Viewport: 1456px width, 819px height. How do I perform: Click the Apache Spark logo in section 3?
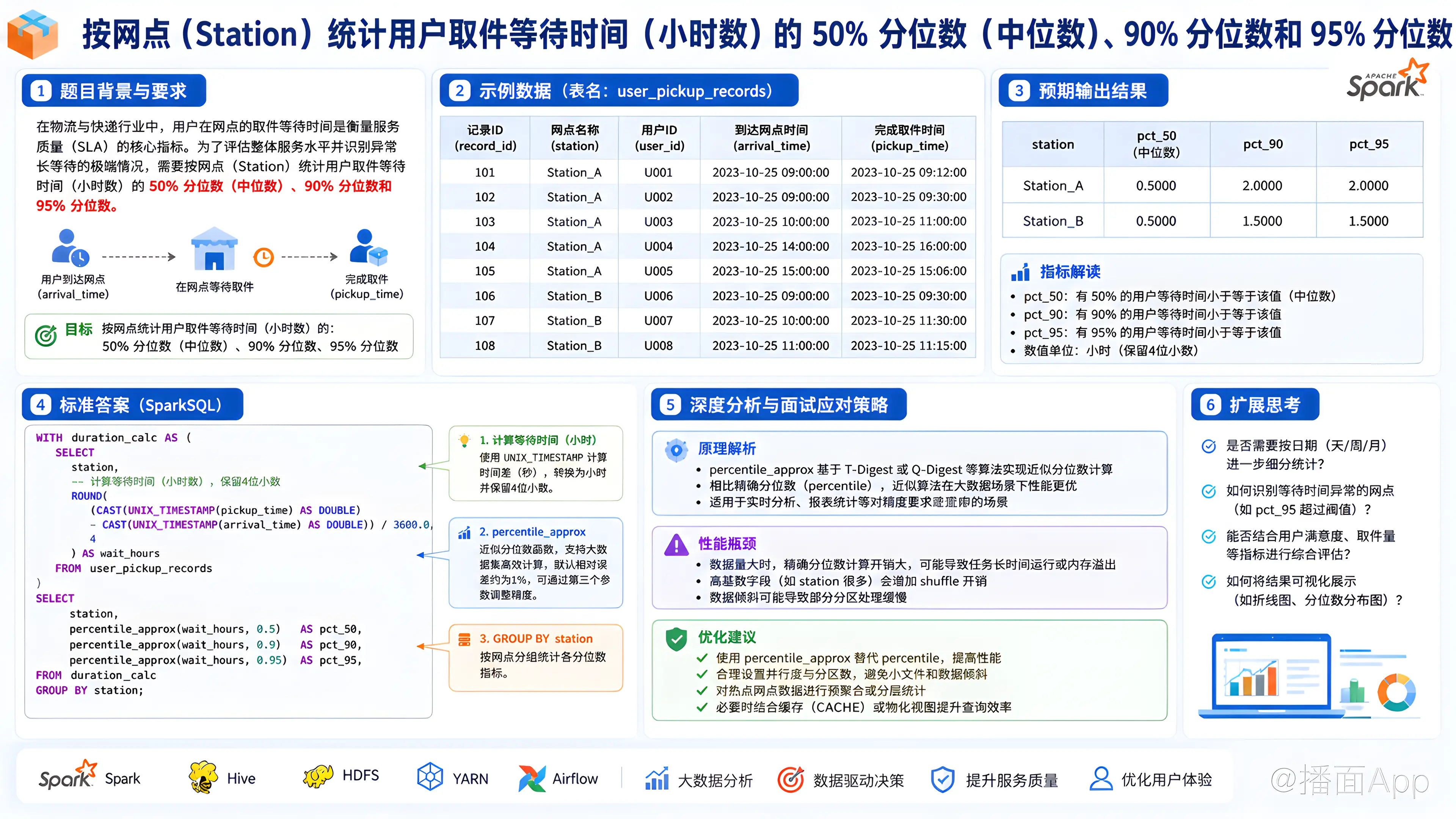pyautogui.click(x=1388, y=80)
